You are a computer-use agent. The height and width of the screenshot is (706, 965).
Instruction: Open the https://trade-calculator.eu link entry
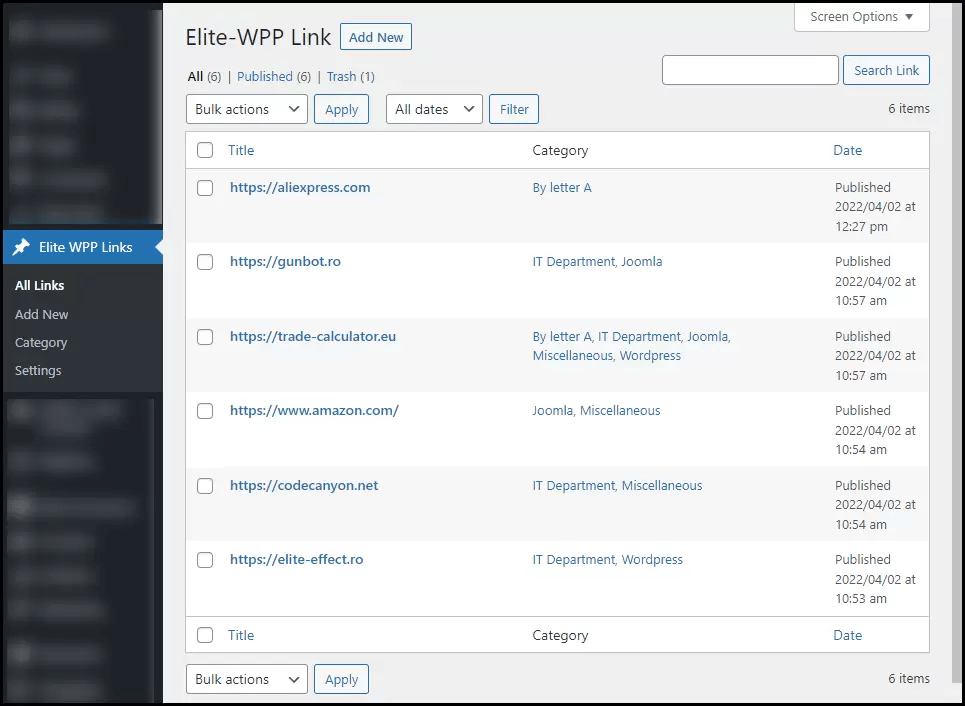[x=313, y=337]
